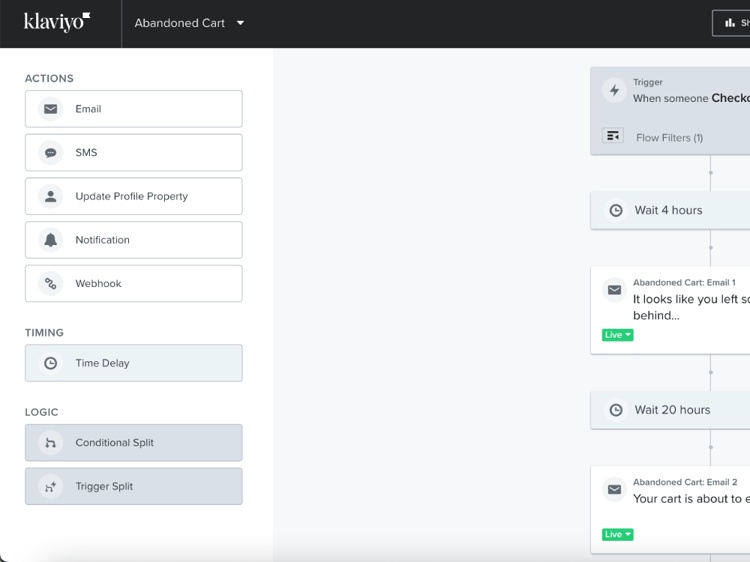Viewport: 750px width, 562px height.
Task: Select the Email action block
Action: pos(133,109)
